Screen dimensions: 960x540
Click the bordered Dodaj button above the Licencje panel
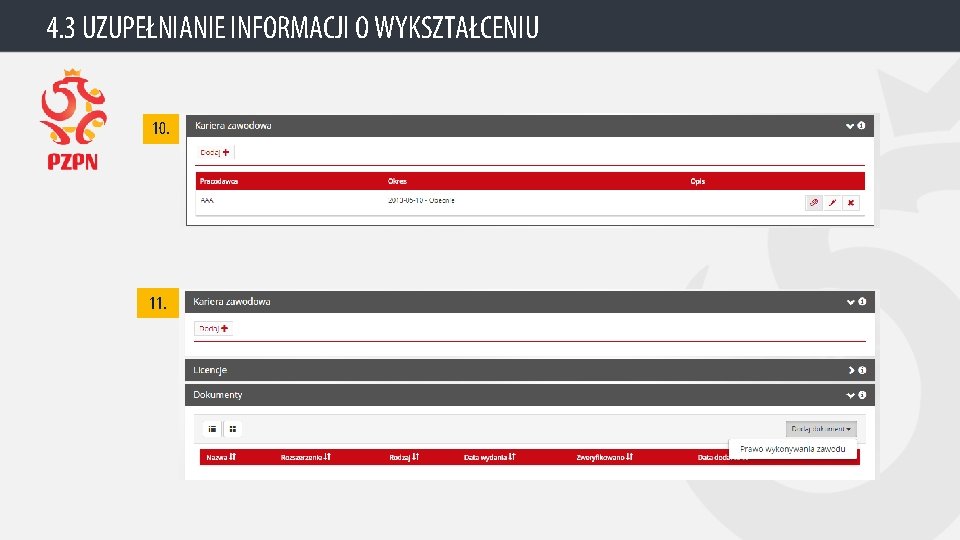(214, 329)
